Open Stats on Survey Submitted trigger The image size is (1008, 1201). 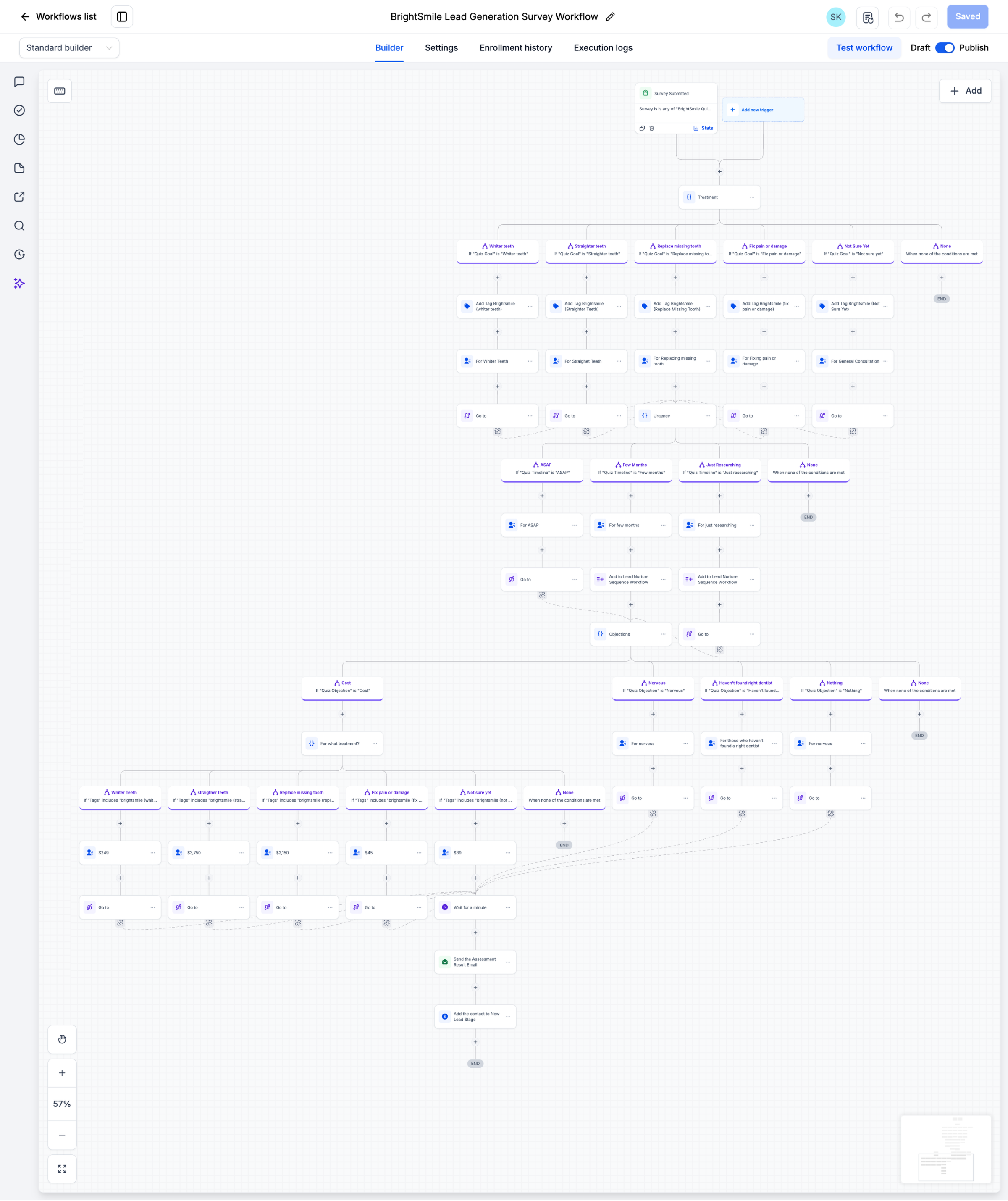703,128
